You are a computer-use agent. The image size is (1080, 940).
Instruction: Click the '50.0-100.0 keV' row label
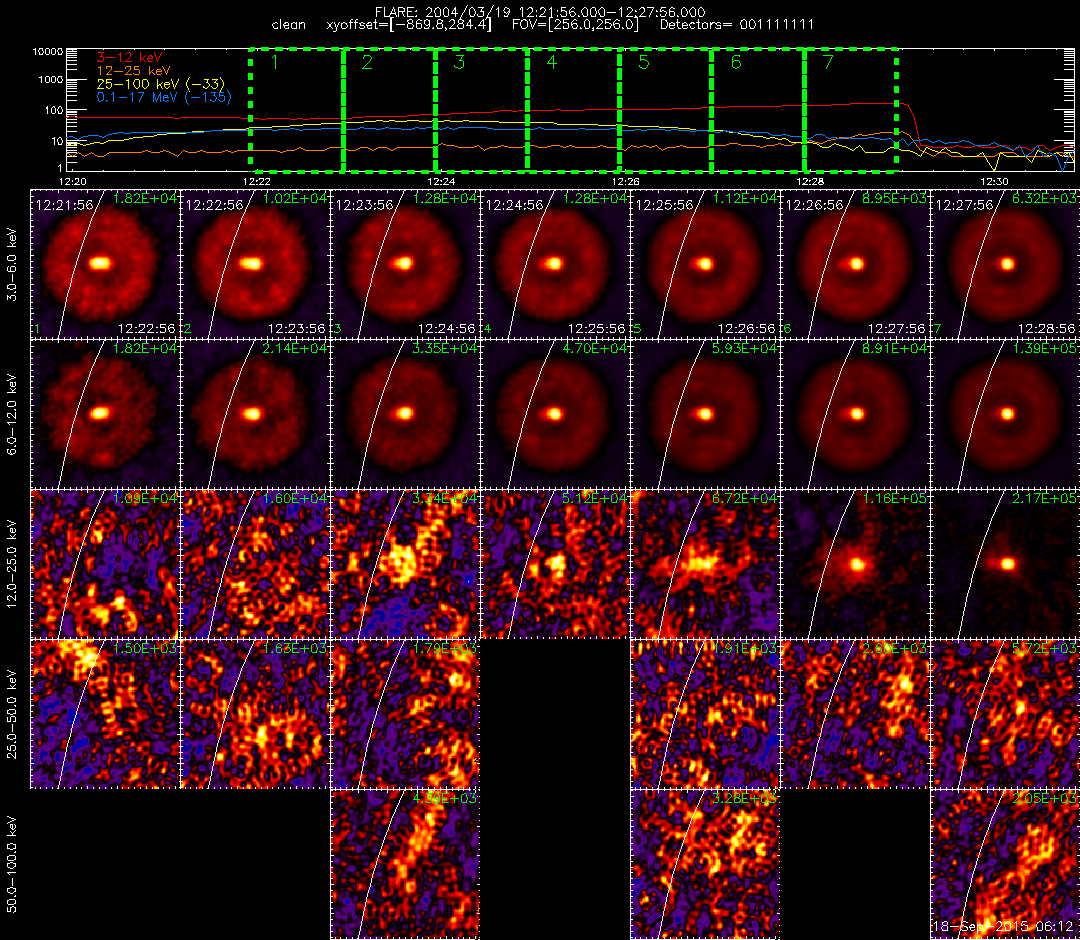(x=12, y=864)
